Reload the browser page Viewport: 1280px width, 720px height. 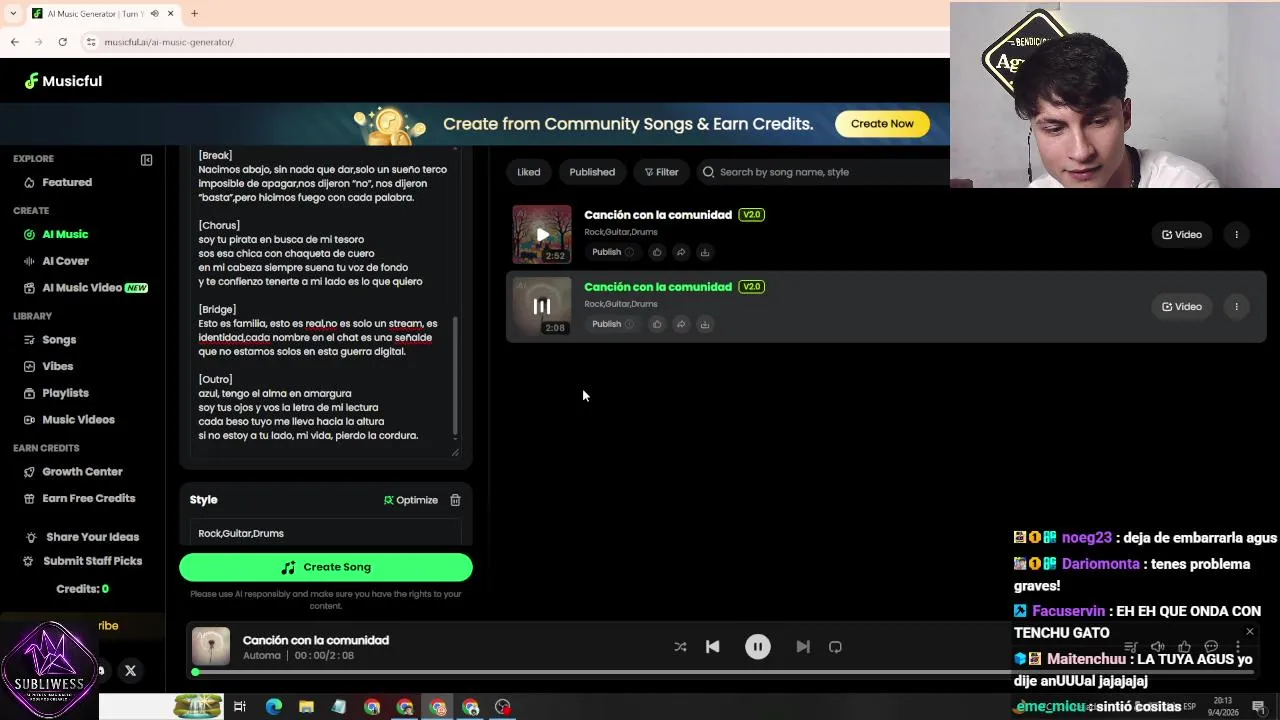click(x=62, y=42)
